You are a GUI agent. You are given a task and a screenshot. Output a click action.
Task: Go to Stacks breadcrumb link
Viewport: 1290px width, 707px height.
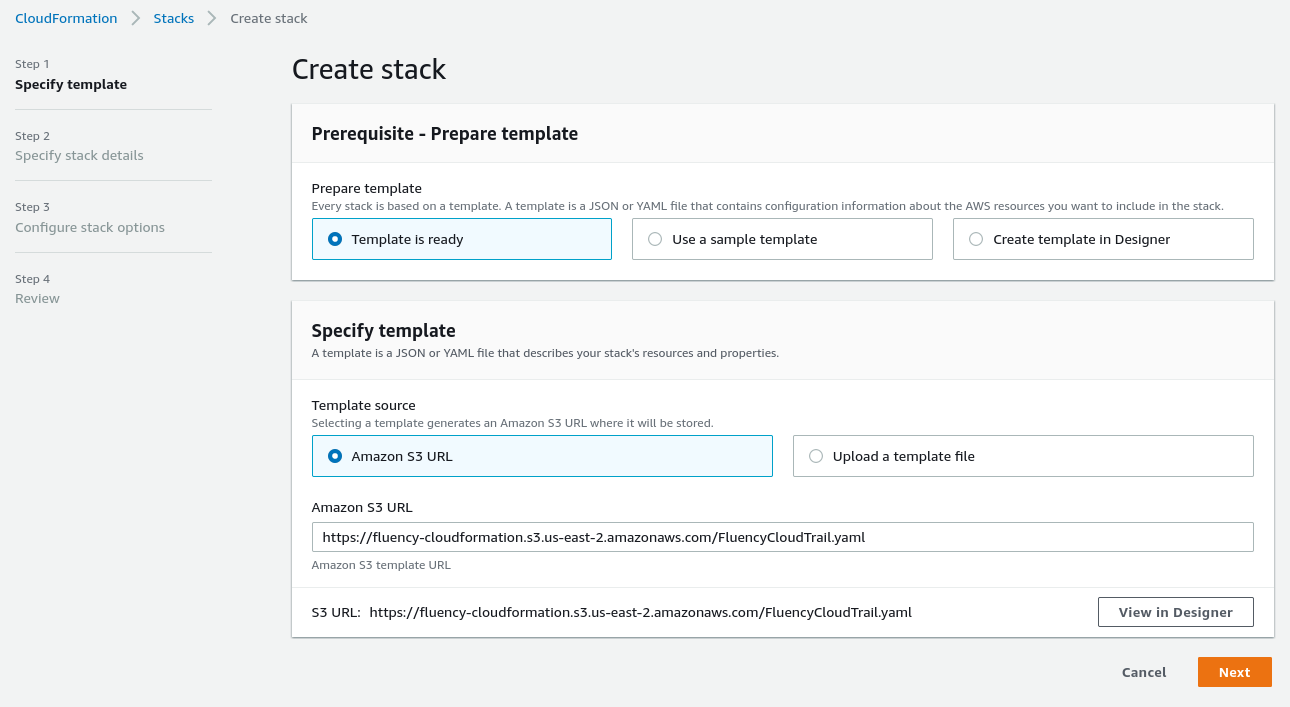click(174, 18)
